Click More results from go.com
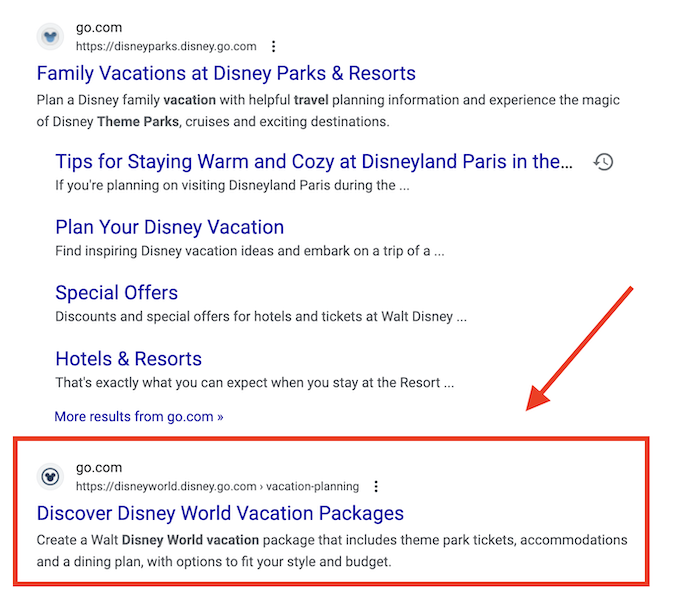The width and height of the screenshot is (700, 593). [139, 417]
